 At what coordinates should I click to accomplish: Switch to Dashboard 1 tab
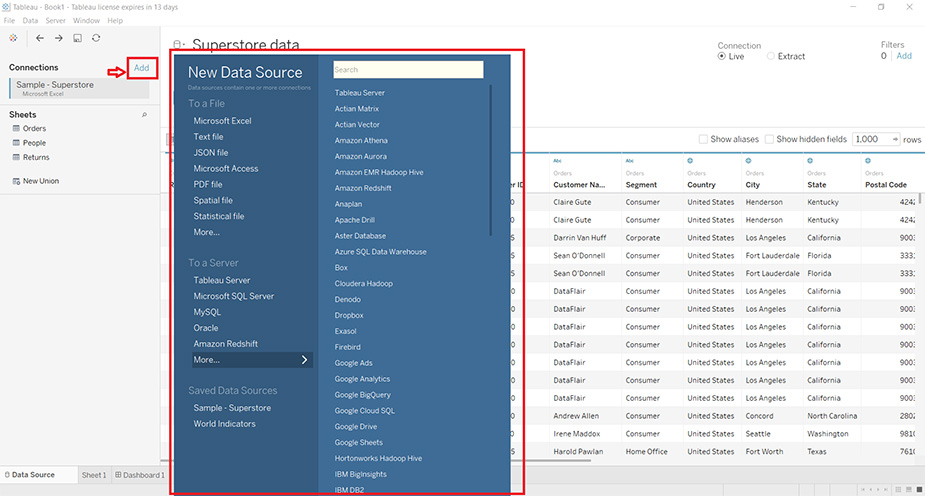(x=140, y=475)
